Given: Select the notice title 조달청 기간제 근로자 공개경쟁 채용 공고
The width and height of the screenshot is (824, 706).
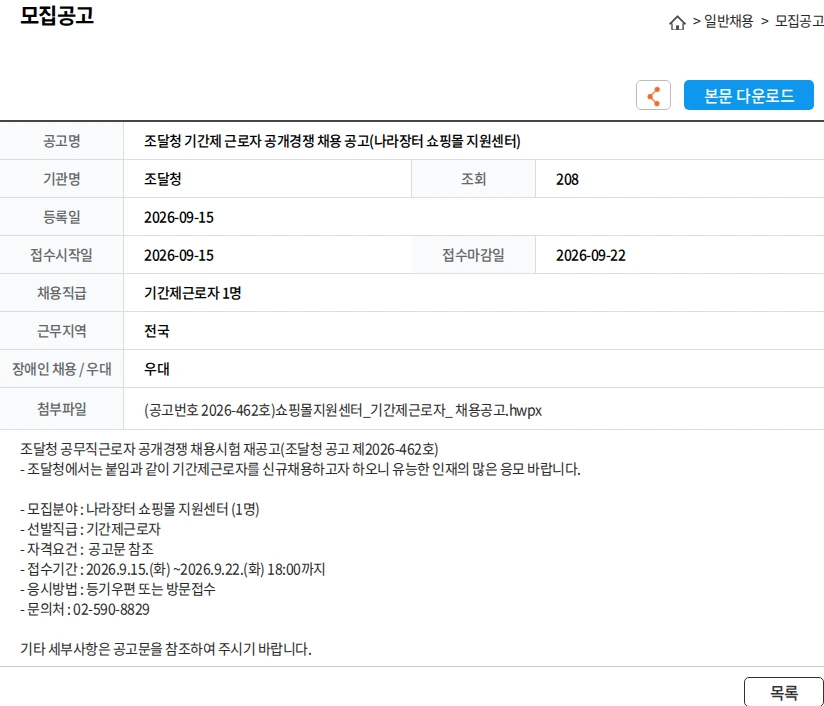Looking at the screenshot, I should point(332,141).
